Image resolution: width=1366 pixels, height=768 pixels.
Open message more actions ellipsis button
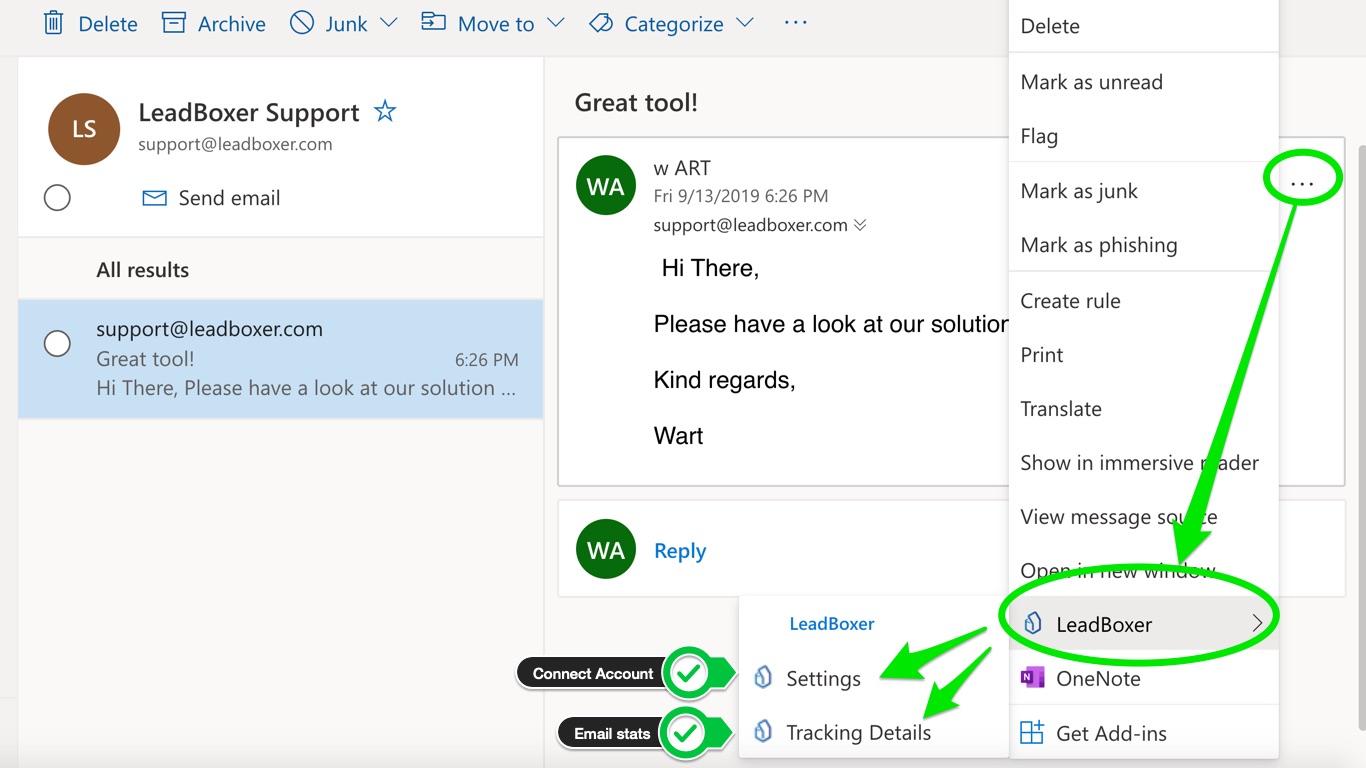click(1301, 184)
